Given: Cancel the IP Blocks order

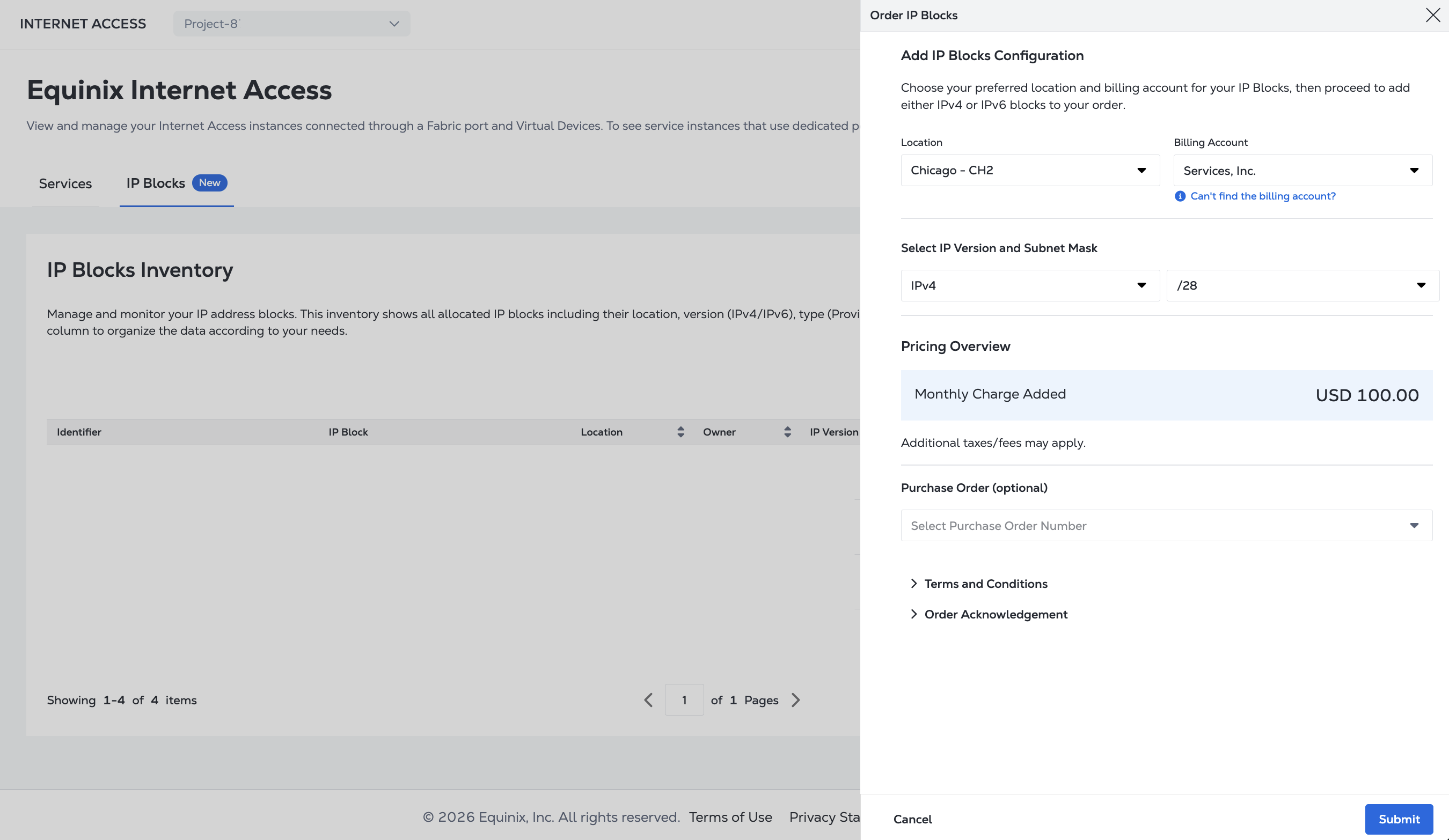Looking at the screenshot, I should [x=912, y=819].
